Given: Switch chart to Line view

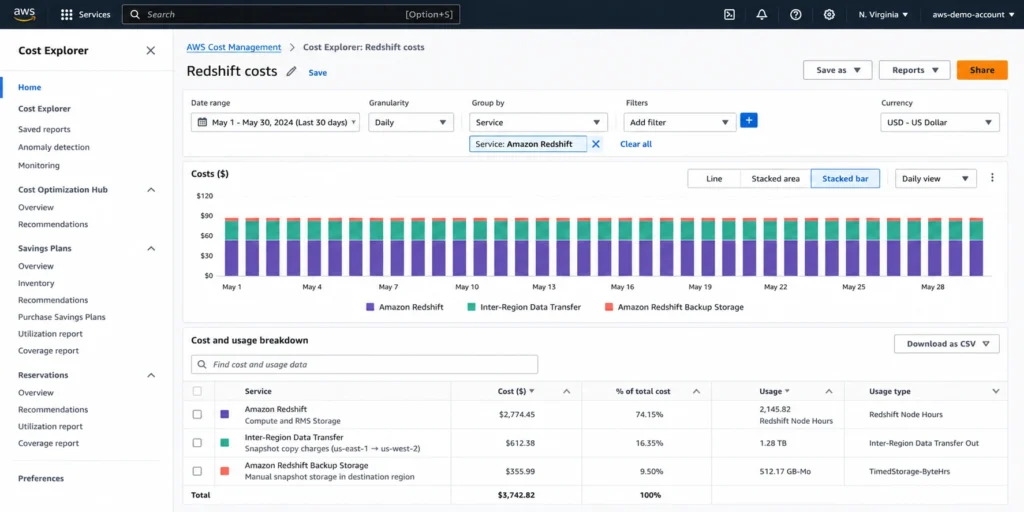Looking at the screenshot, I should point(714,178).
